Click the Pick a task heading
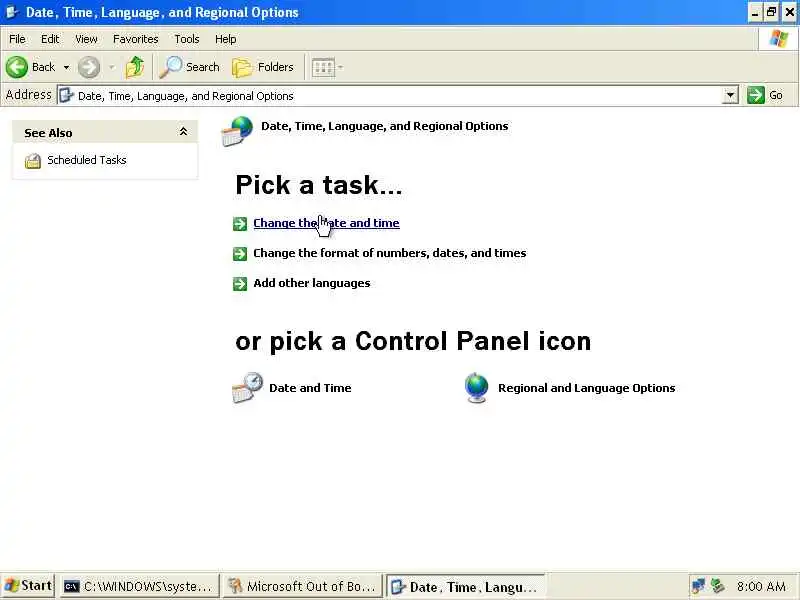 coord(319,185)
